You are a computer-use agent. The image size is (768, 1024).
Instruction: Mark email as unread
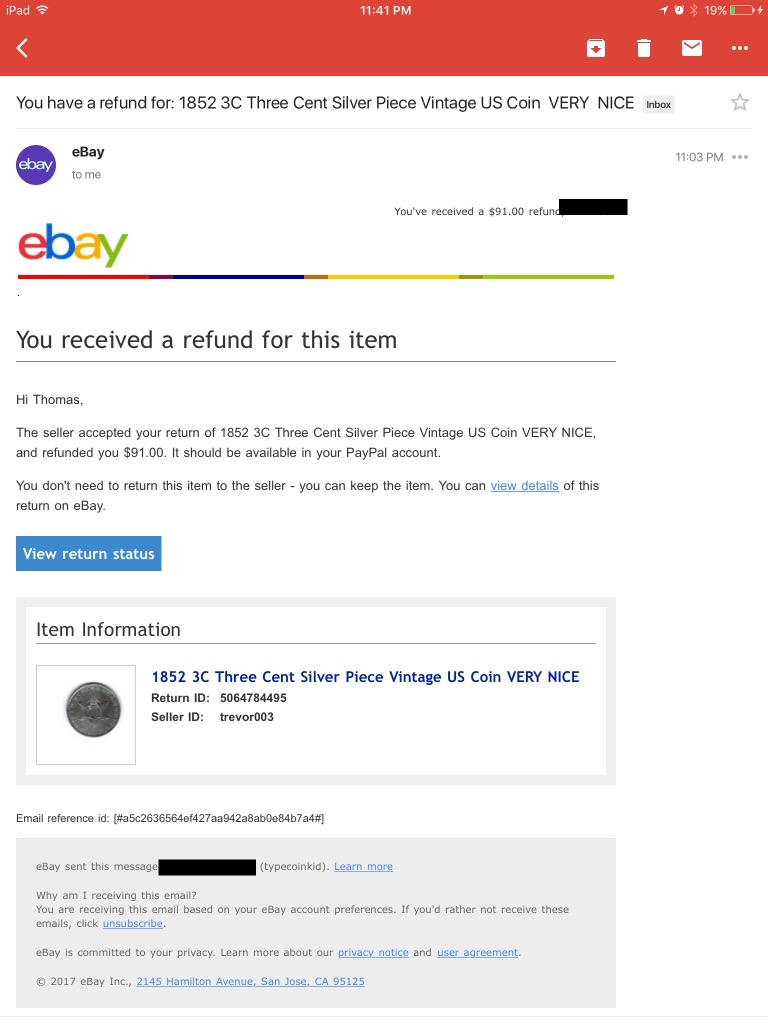[692, 48]
